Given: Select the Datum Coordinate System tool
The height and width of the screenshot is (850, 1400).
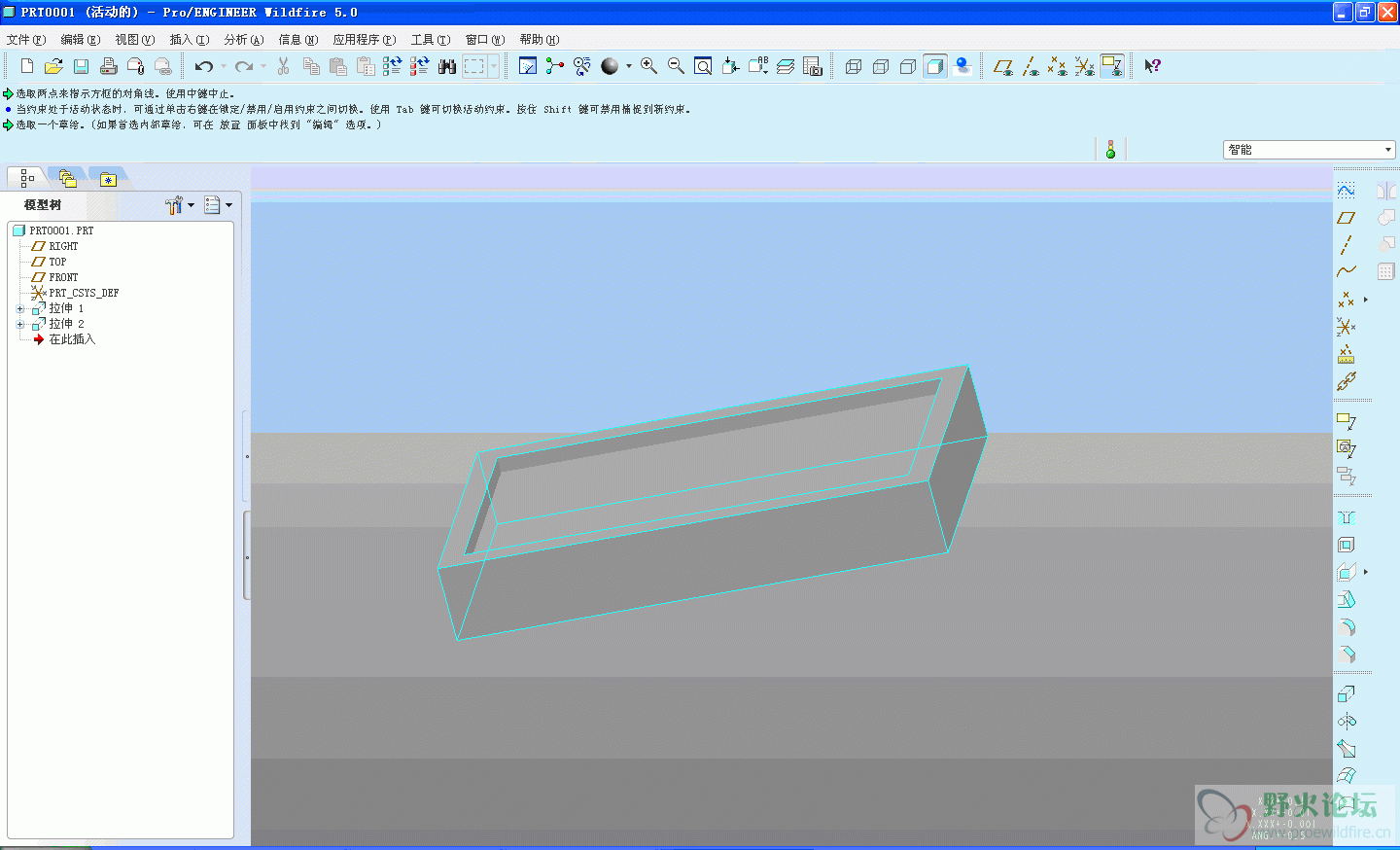Looking at the screenshot, I should (1347, 327).
